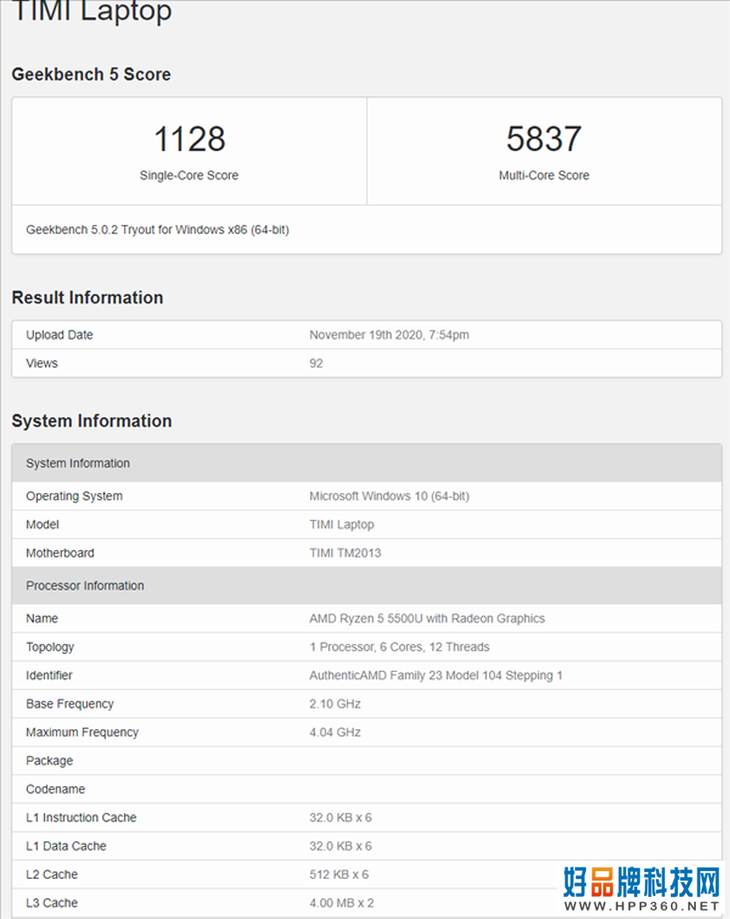
Task: Select the upload date November 19th 2020
Action: pos(389,335)
